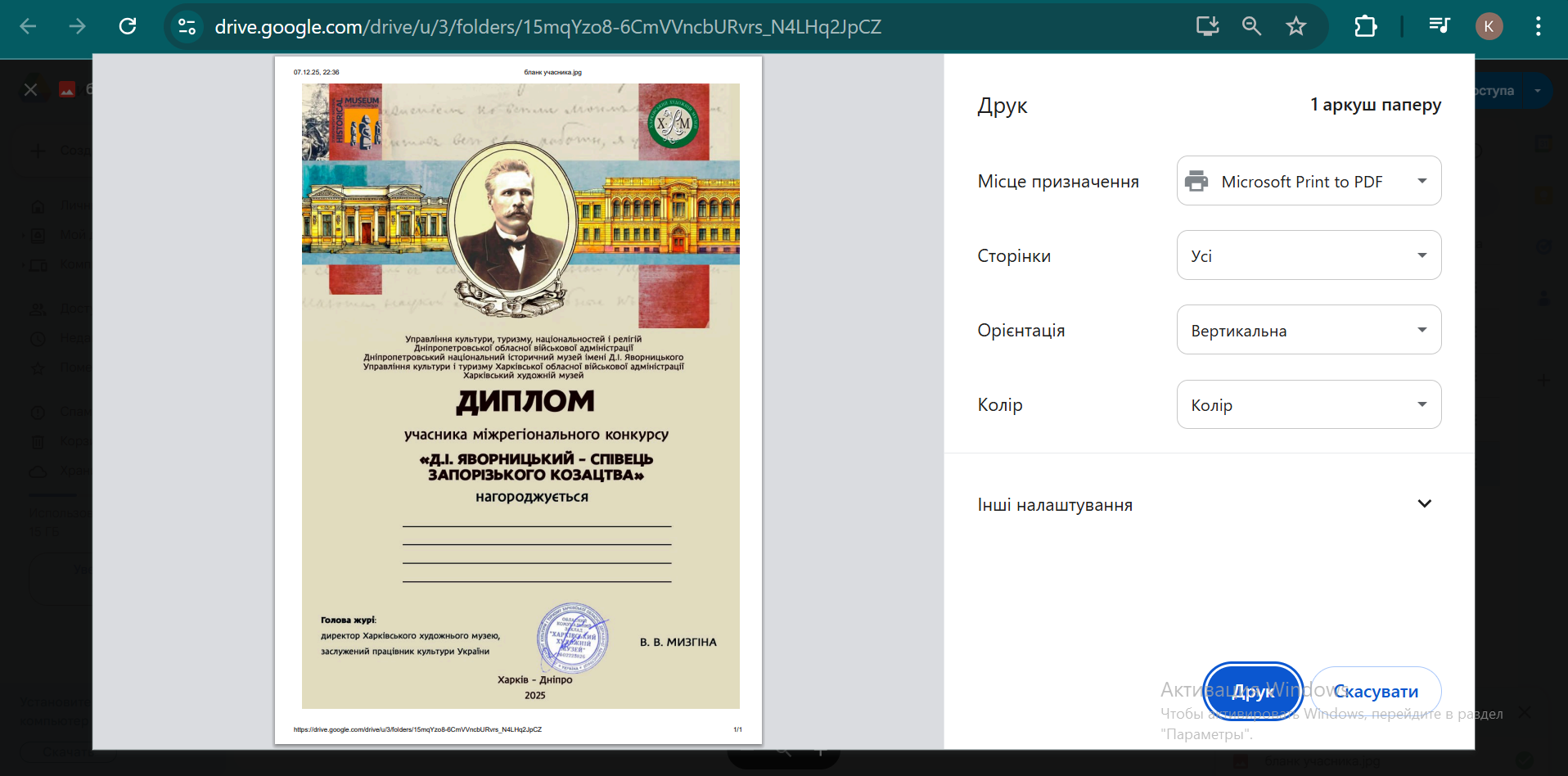Viewport: 1568px width, 776px height.
Task: Open the profile avatar K
Action: click(1489, 26)
